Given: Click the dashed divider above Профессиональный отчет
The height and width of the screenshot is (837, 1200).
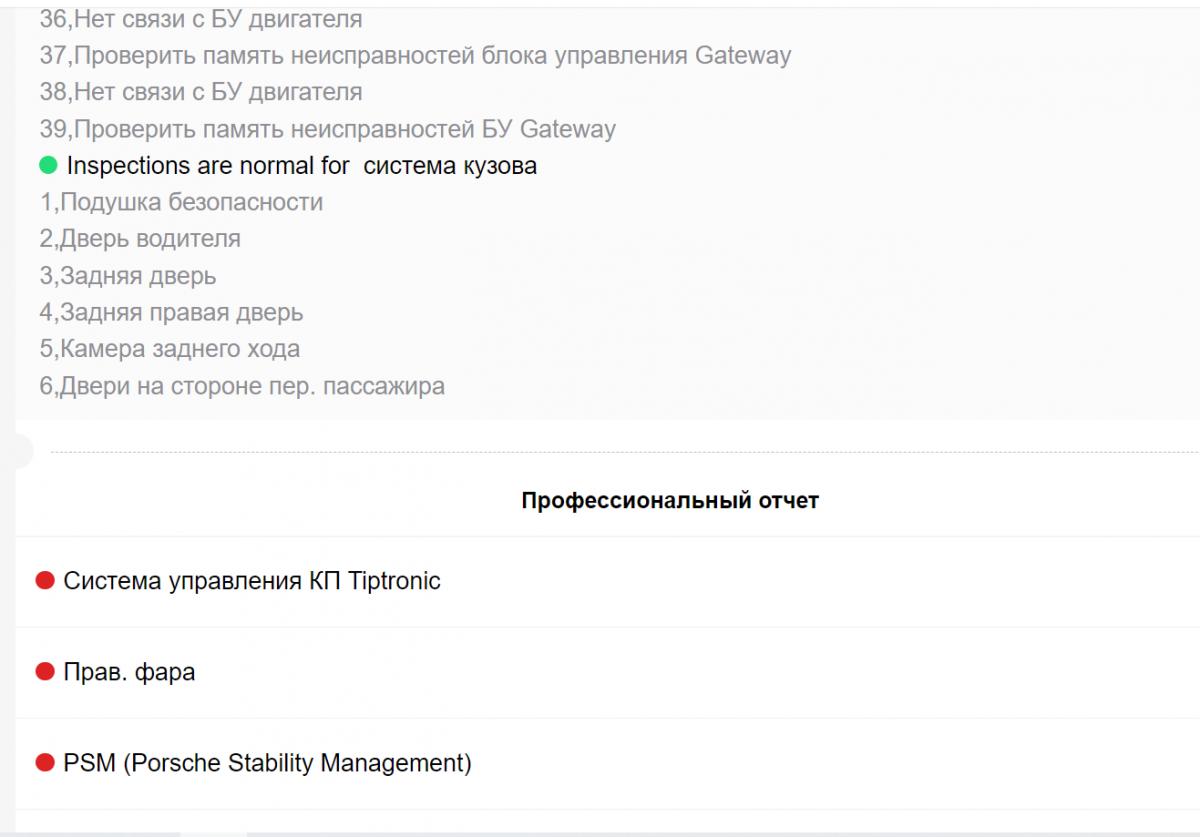Looking at the screenshot, I should tap(620, 452).
